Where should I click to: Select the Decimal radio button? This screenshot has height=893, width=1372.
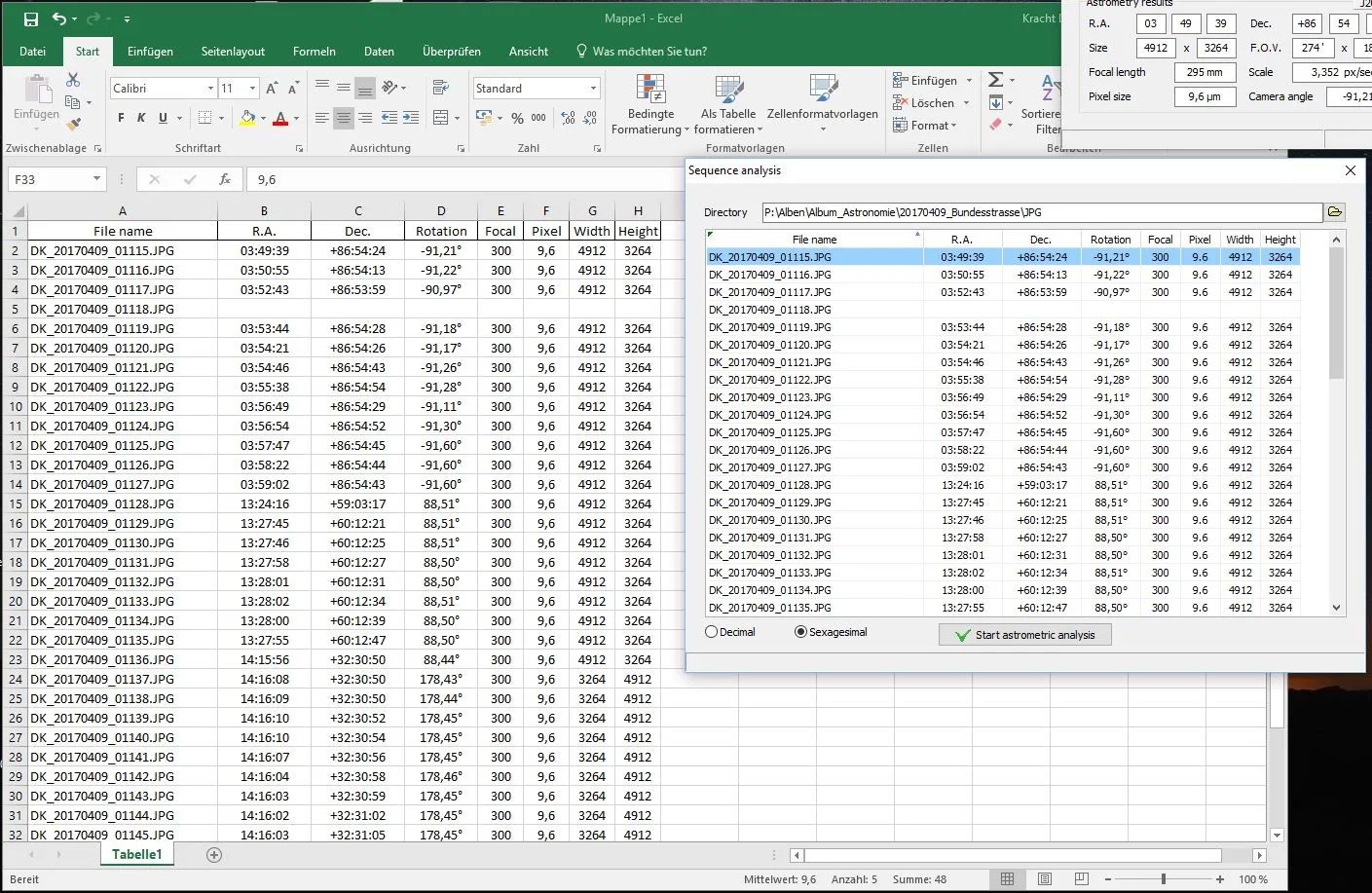[x=712, y=632]
